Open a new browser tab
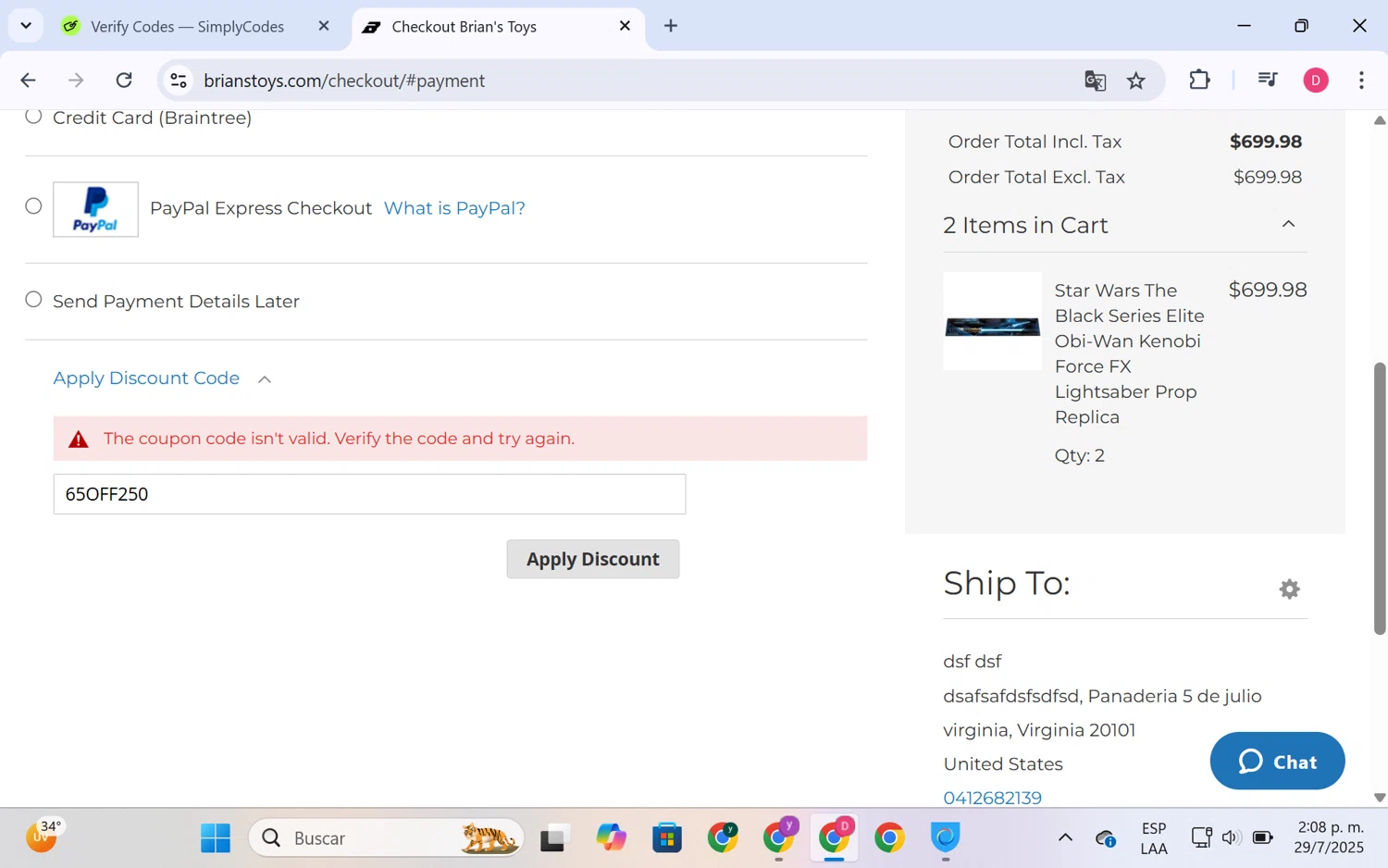 [671, 26]
